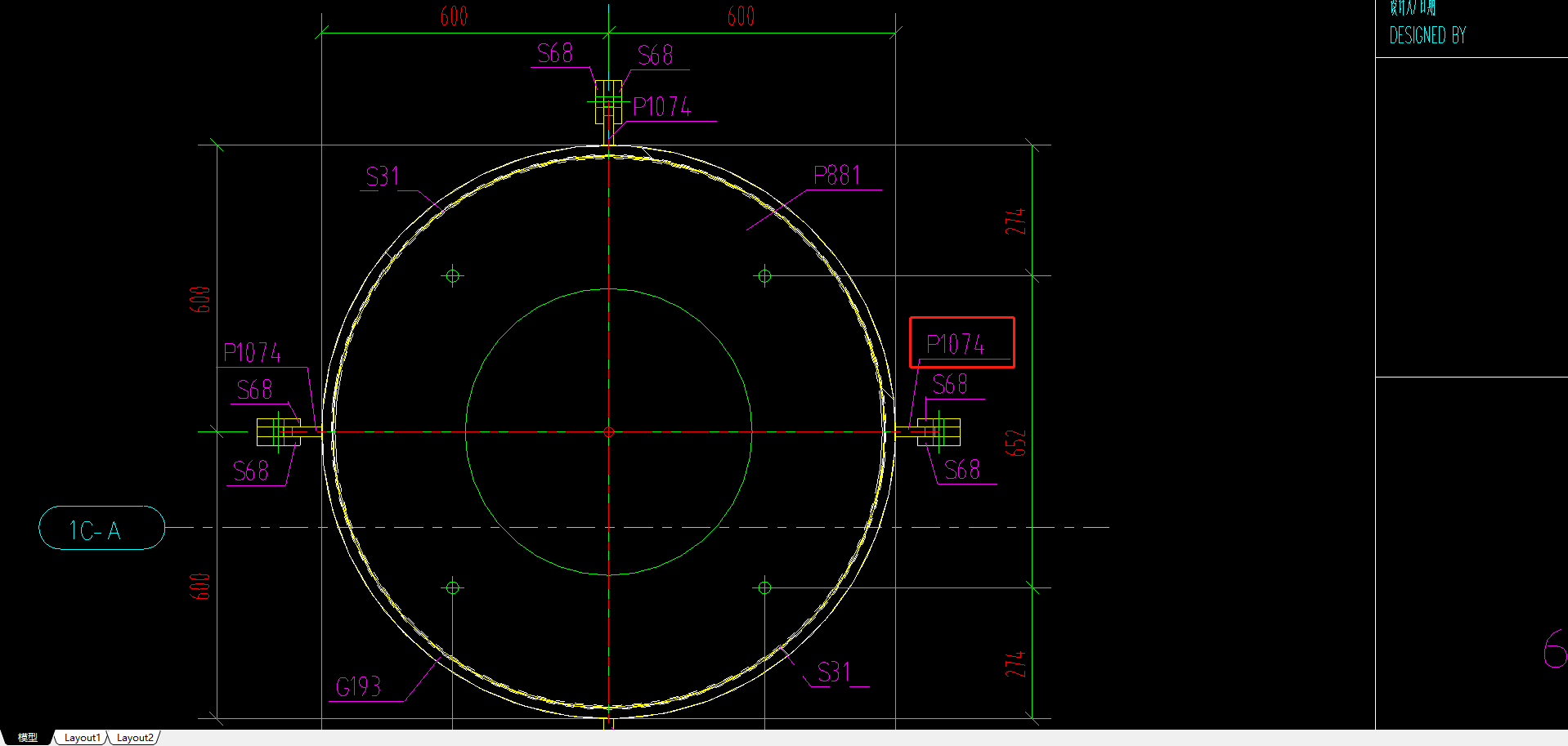Pick the S68 label left of the top lug

[554, 54]
